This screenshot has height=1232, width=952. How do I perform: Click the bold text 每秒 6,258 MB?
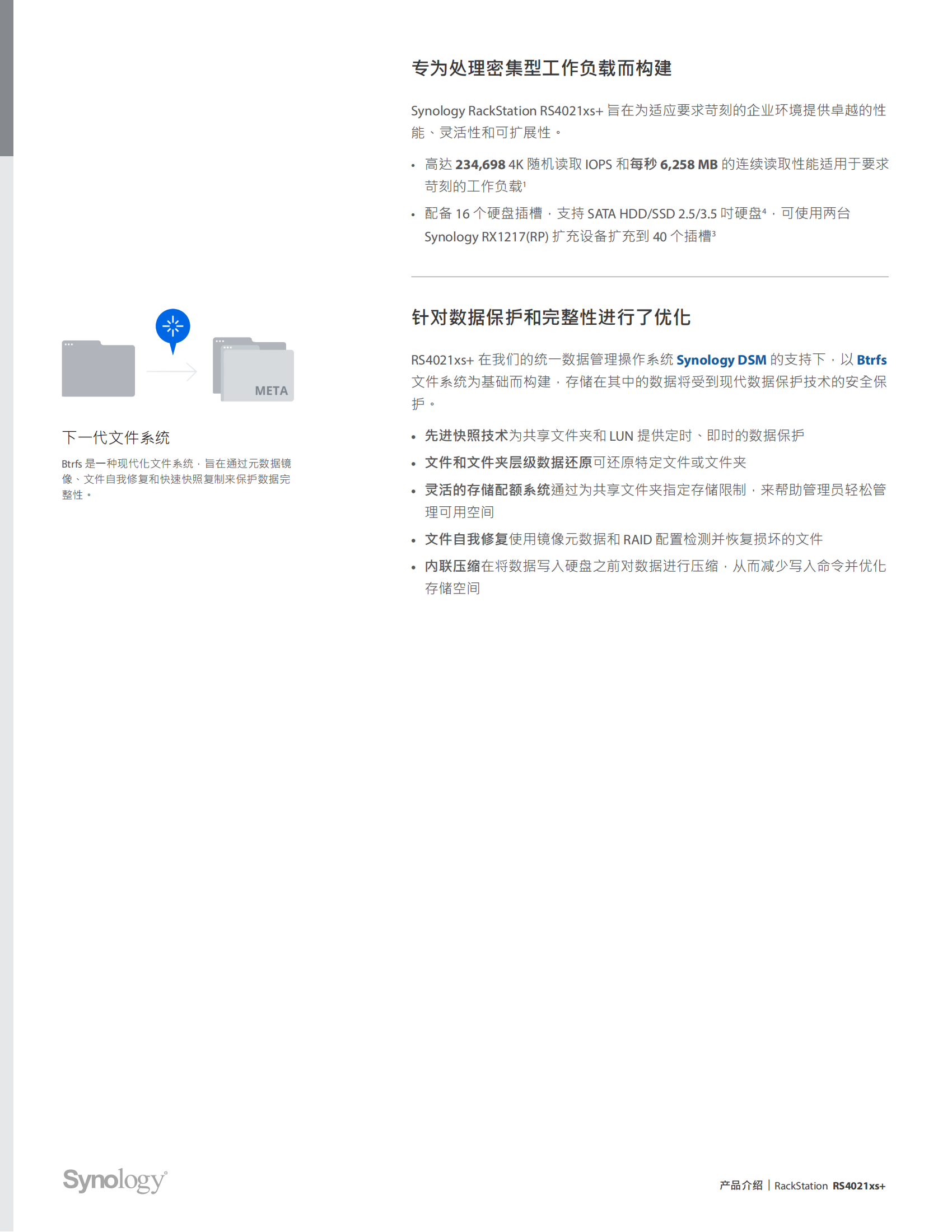click(x=673, y=164)
